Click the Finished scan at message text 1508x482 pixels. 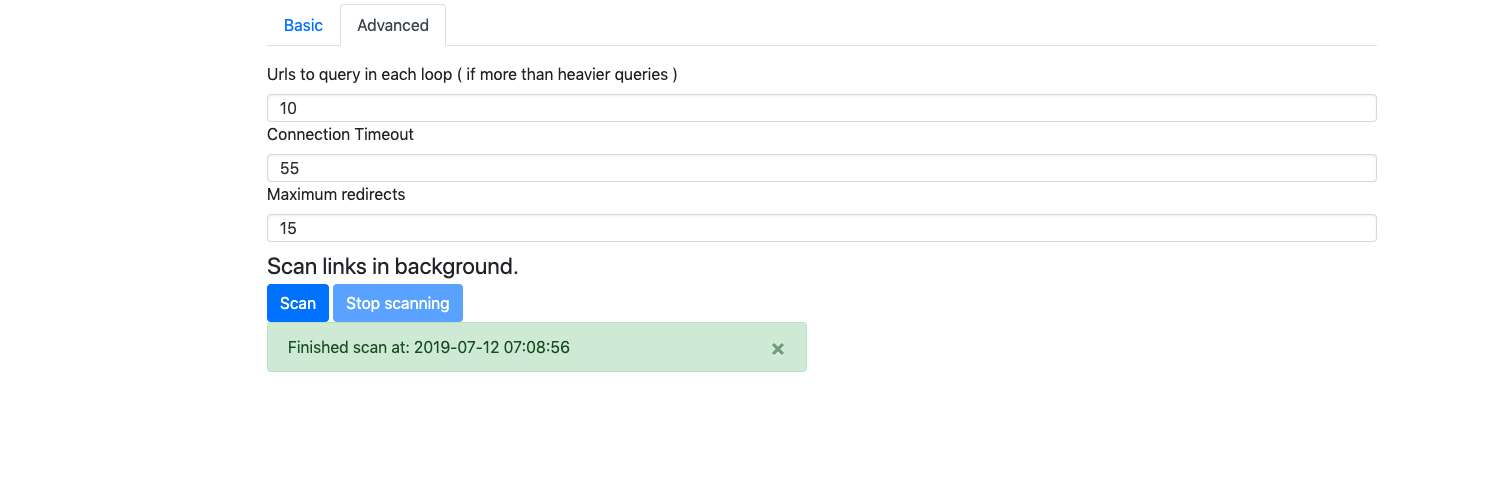[429, 347]
